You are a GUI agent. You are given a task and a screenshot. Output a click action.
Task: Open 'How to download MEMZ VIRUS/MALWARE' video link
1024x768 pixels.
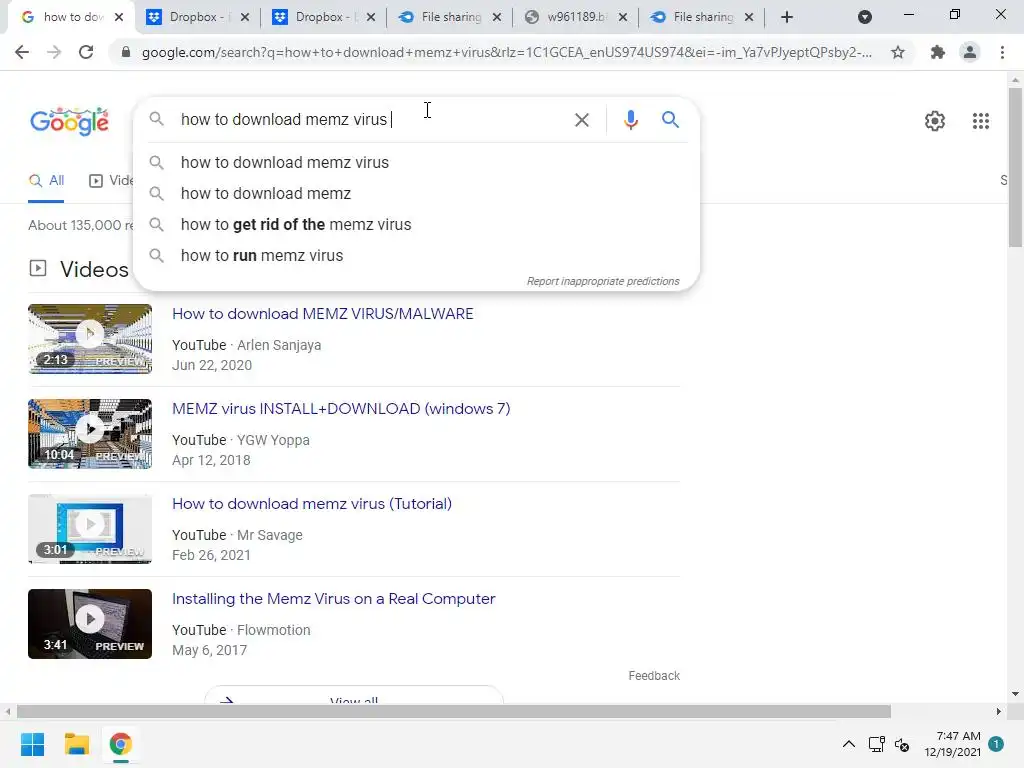point(323,314)
